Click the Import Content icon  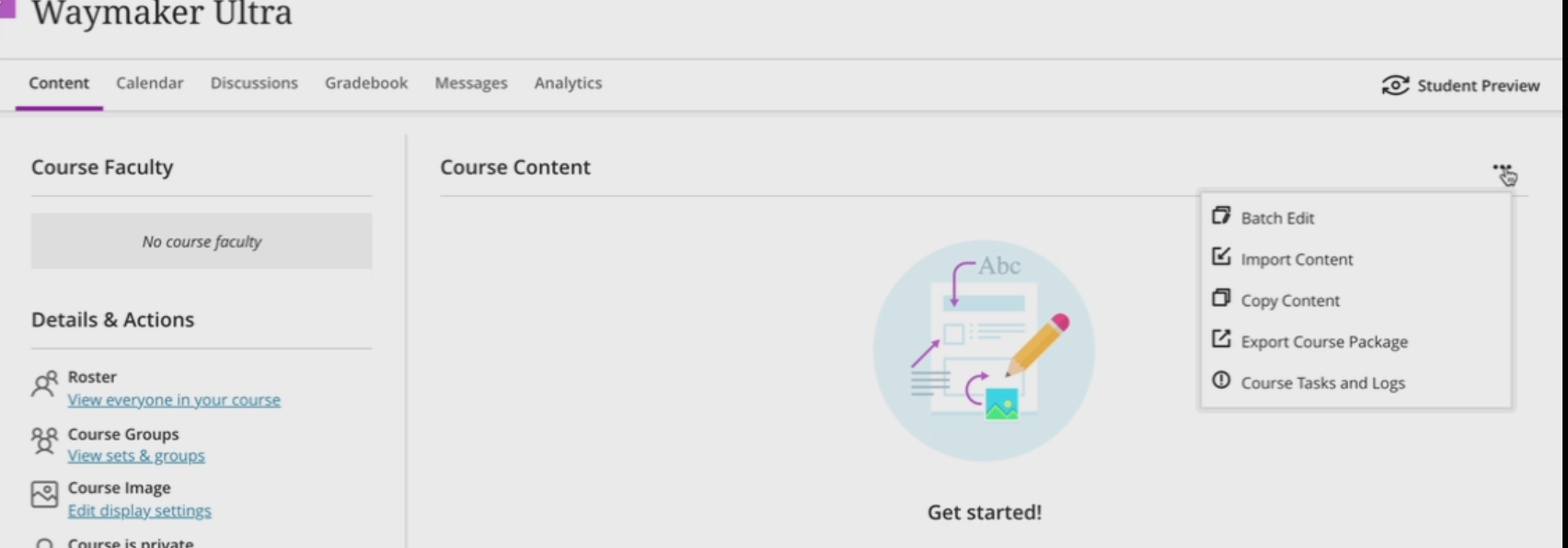(x=1220, y=258)
